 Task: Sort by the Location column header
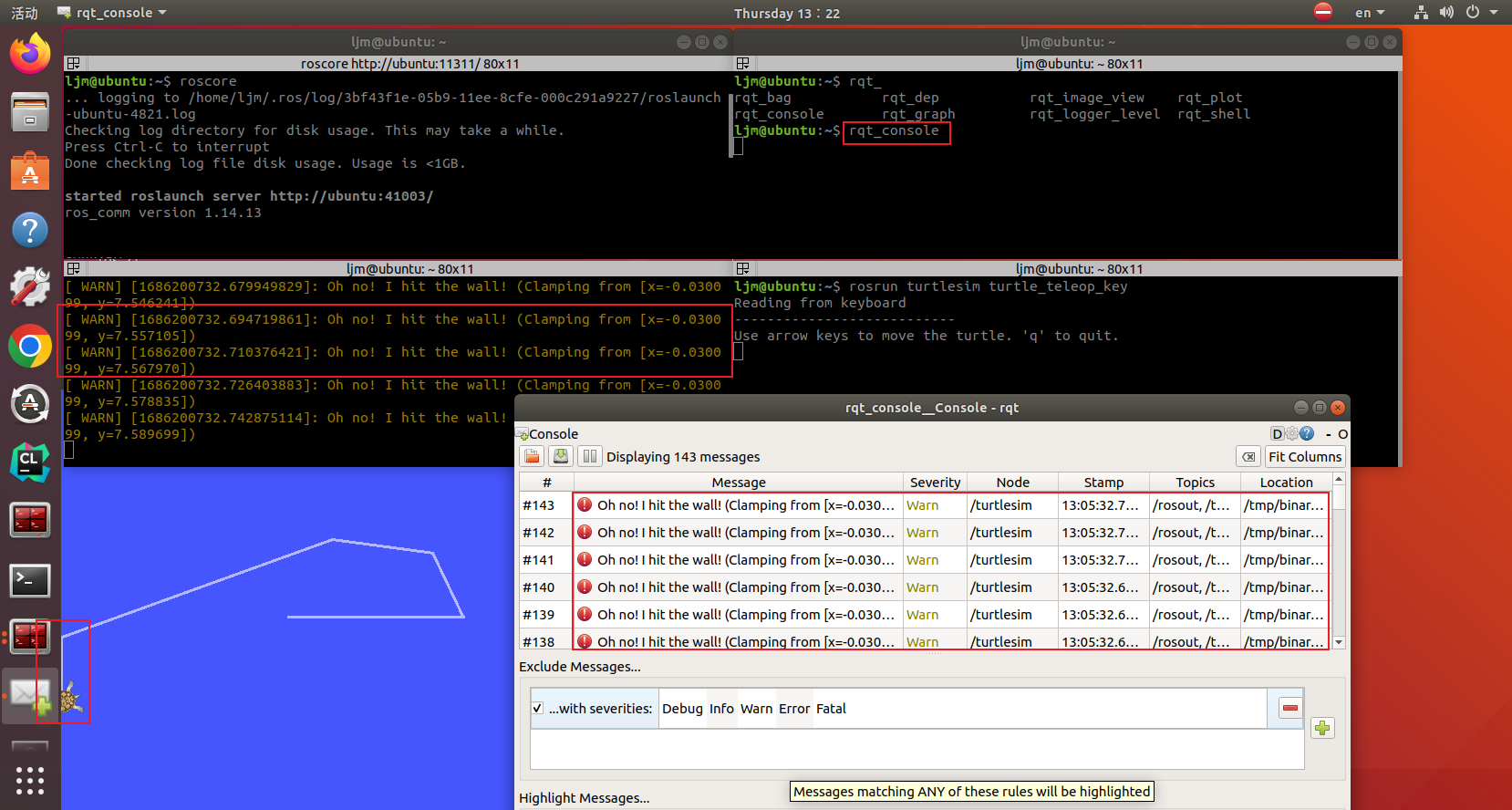pyautogui.click(x=1286, y=482)
